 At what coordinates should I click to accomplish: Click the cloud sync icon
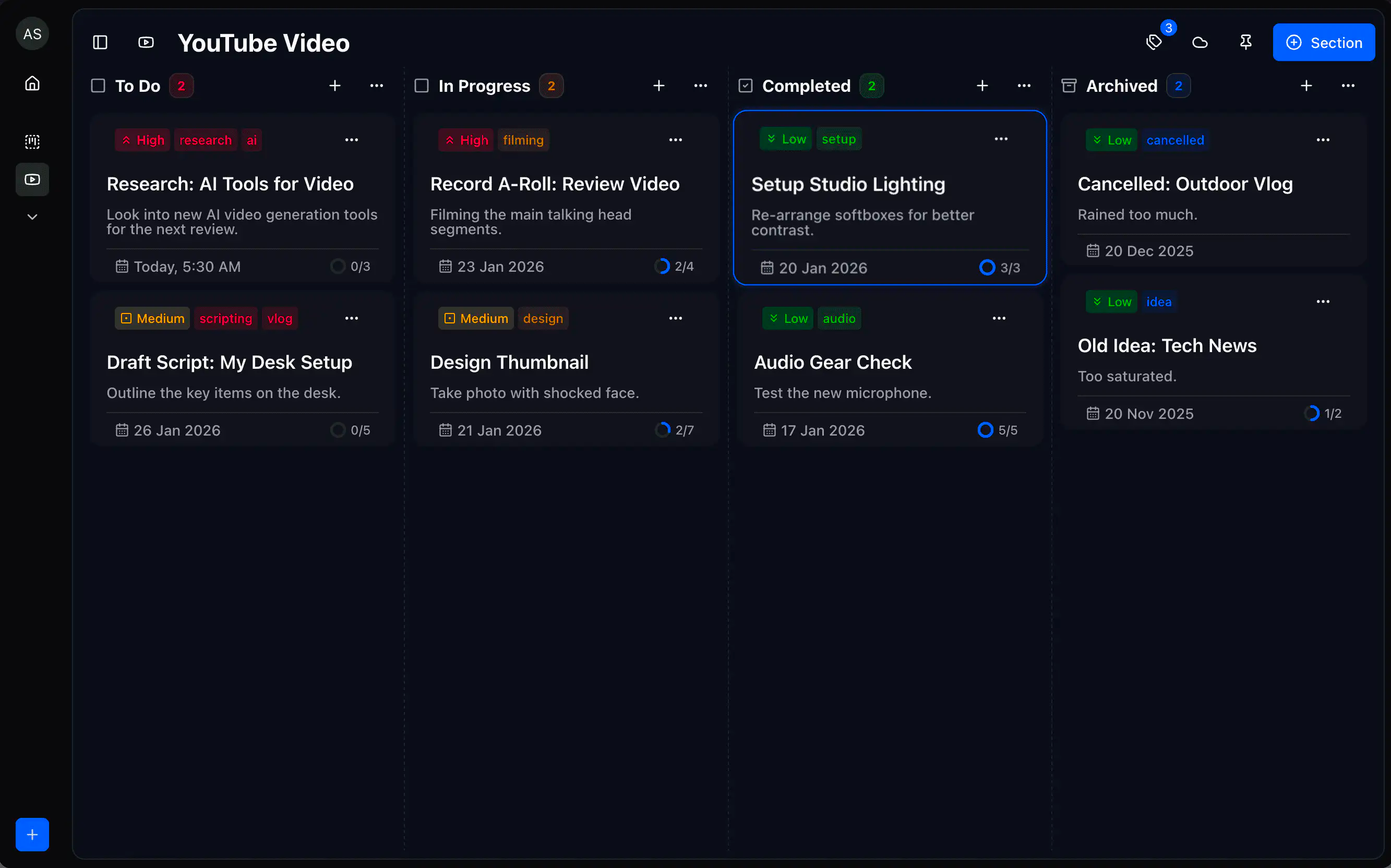(x=1200, y=42)
